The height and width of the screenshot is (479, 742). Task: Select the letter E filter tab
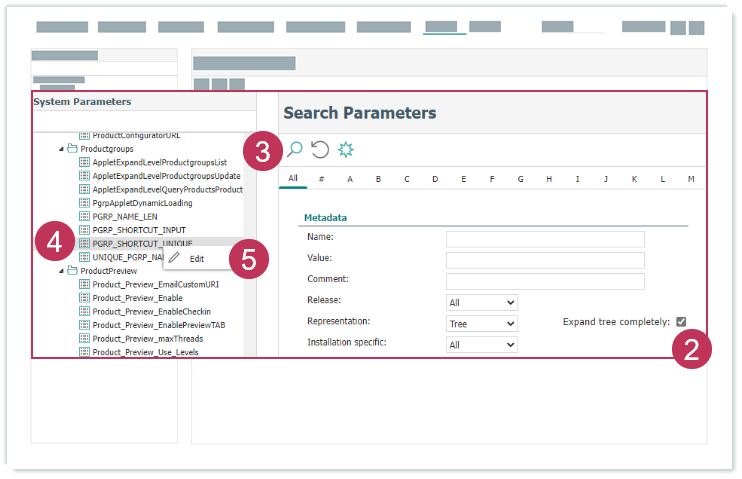[464, 179]
